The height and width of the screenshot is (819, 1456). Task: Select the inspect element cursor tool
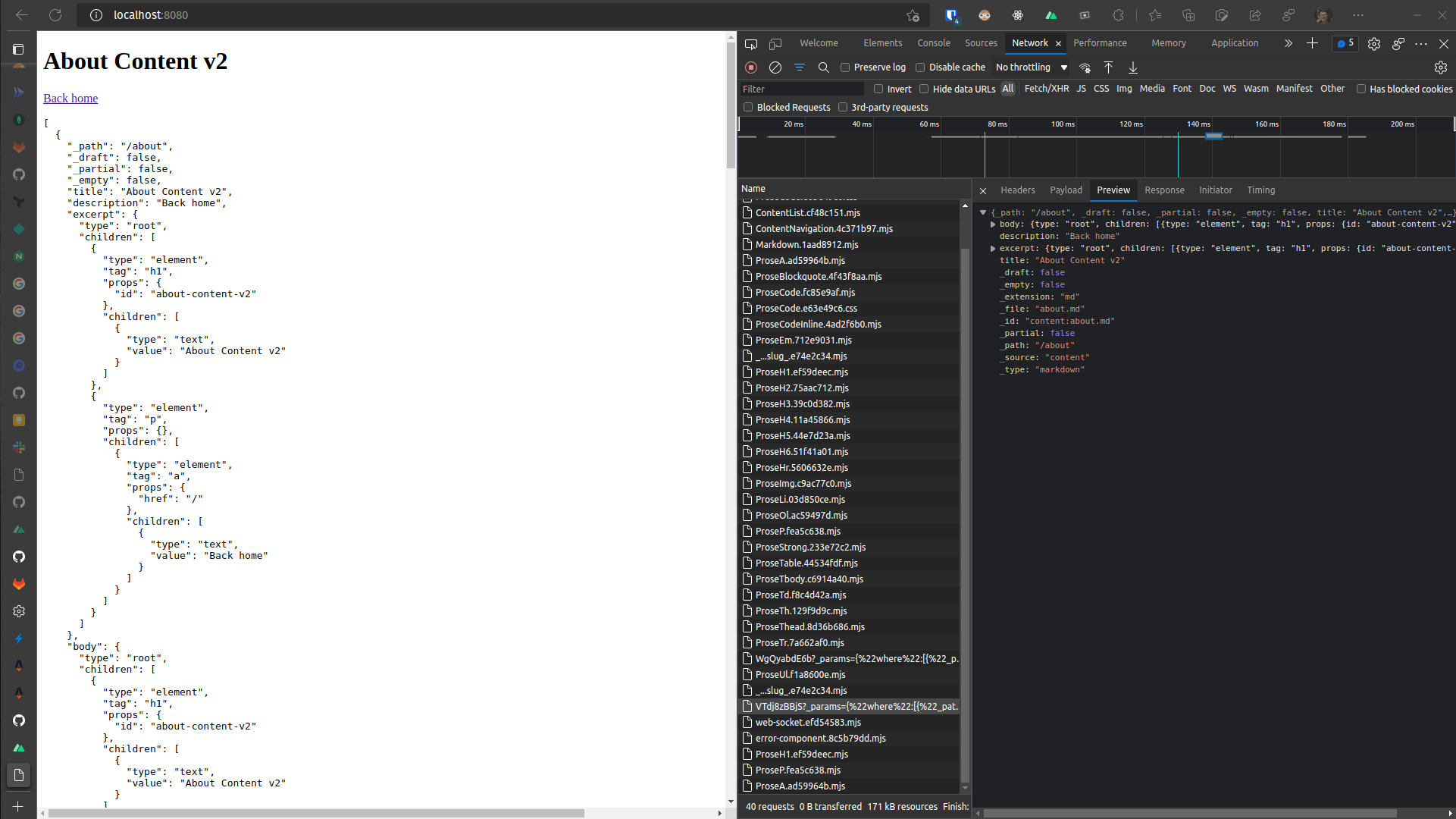pyautogui.click(x=750, y=43)
